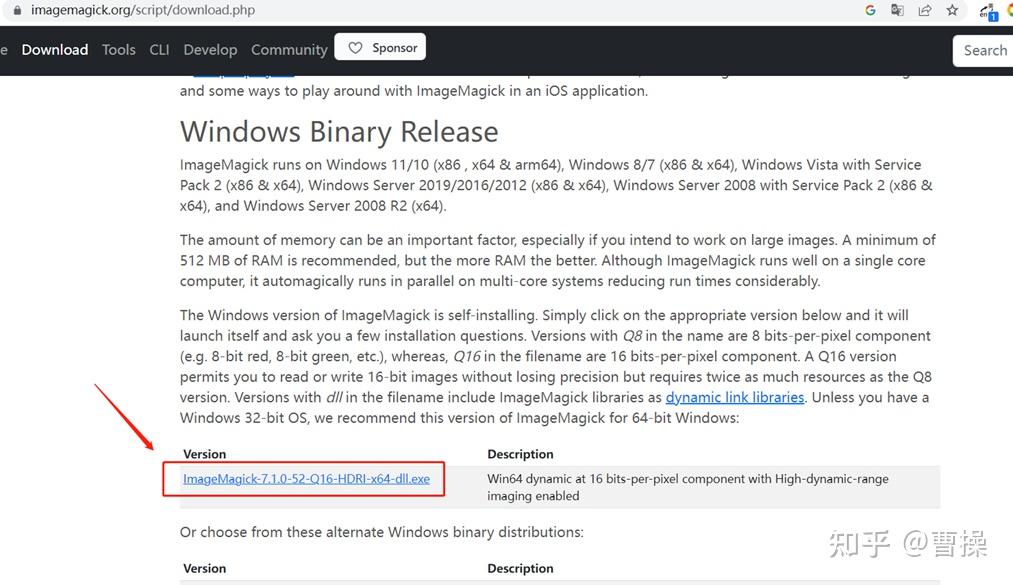Click the share page icon
This screenshot has width=1013, height=585.
[924, 10]
